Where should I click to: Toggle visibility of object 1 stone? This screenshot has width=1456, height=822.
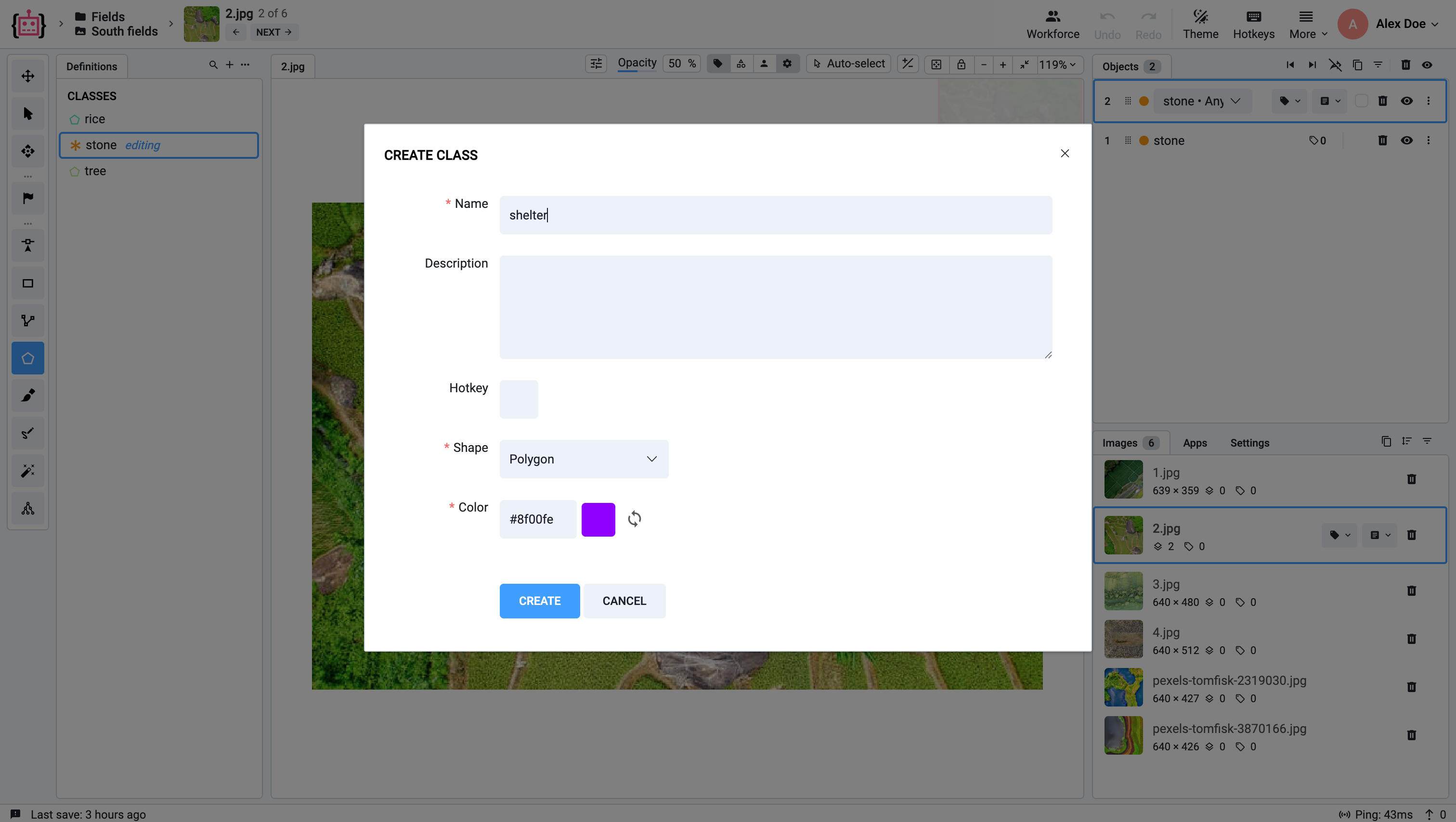[1406, 140]
